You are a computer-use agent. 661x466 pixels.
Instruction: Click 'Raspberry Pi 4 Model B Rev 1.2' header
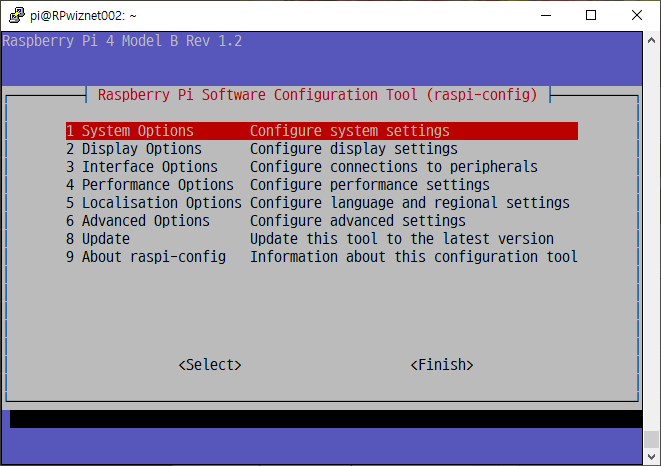pos(122,41)
